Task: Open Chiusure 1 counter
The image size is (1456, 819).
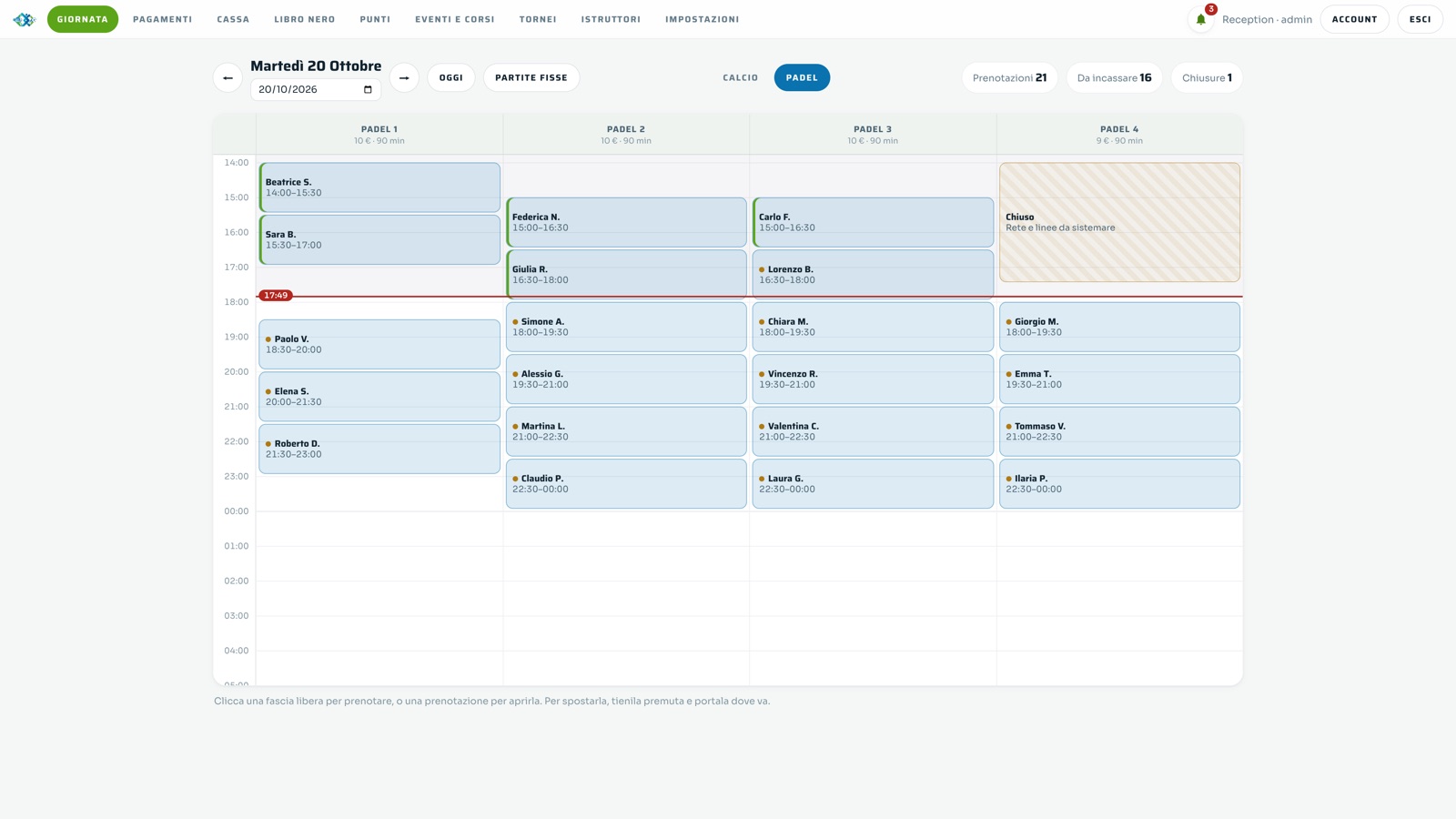Action: click(1207, 77)
